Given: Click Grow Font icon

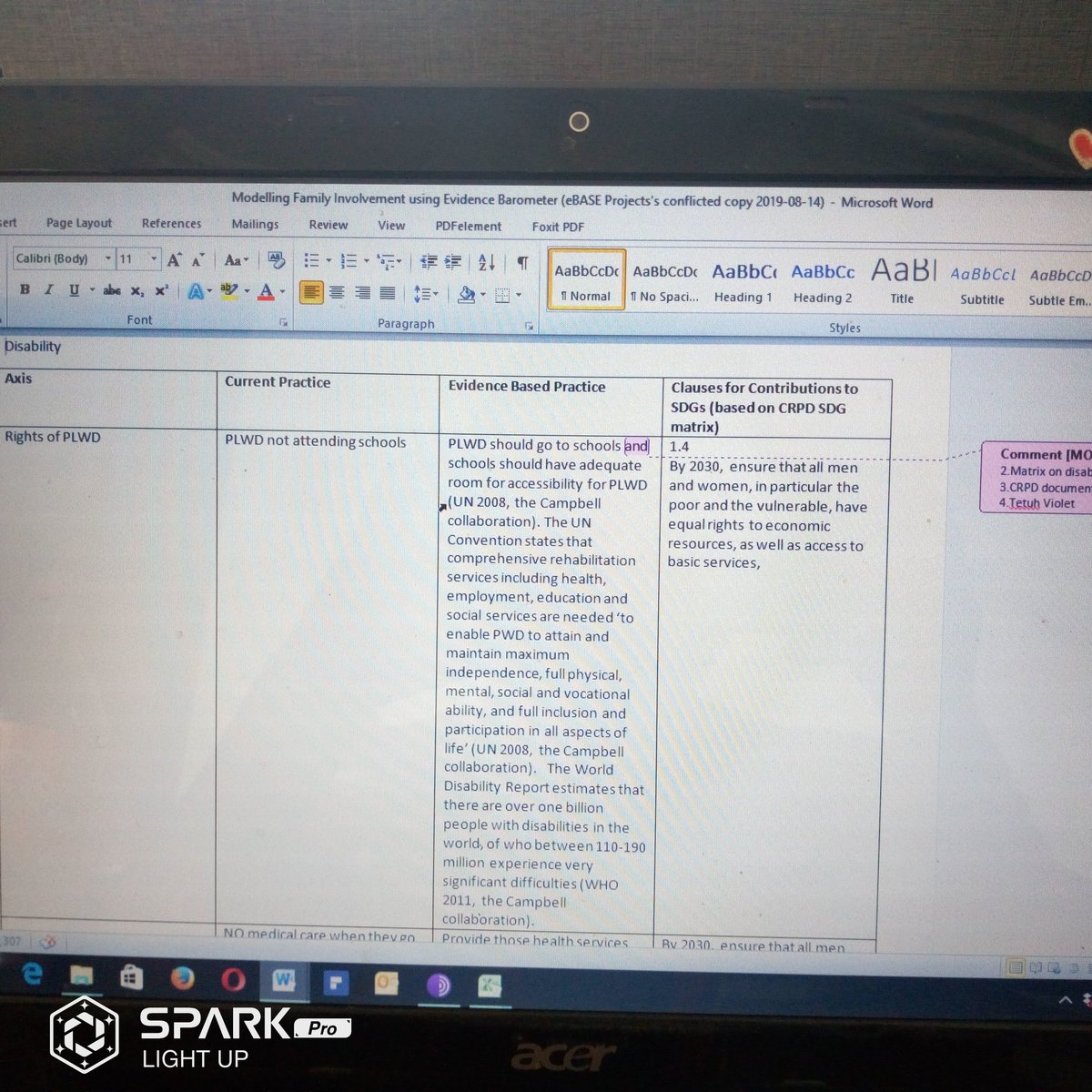Looking at the screenshot, I should click(174, 260).
